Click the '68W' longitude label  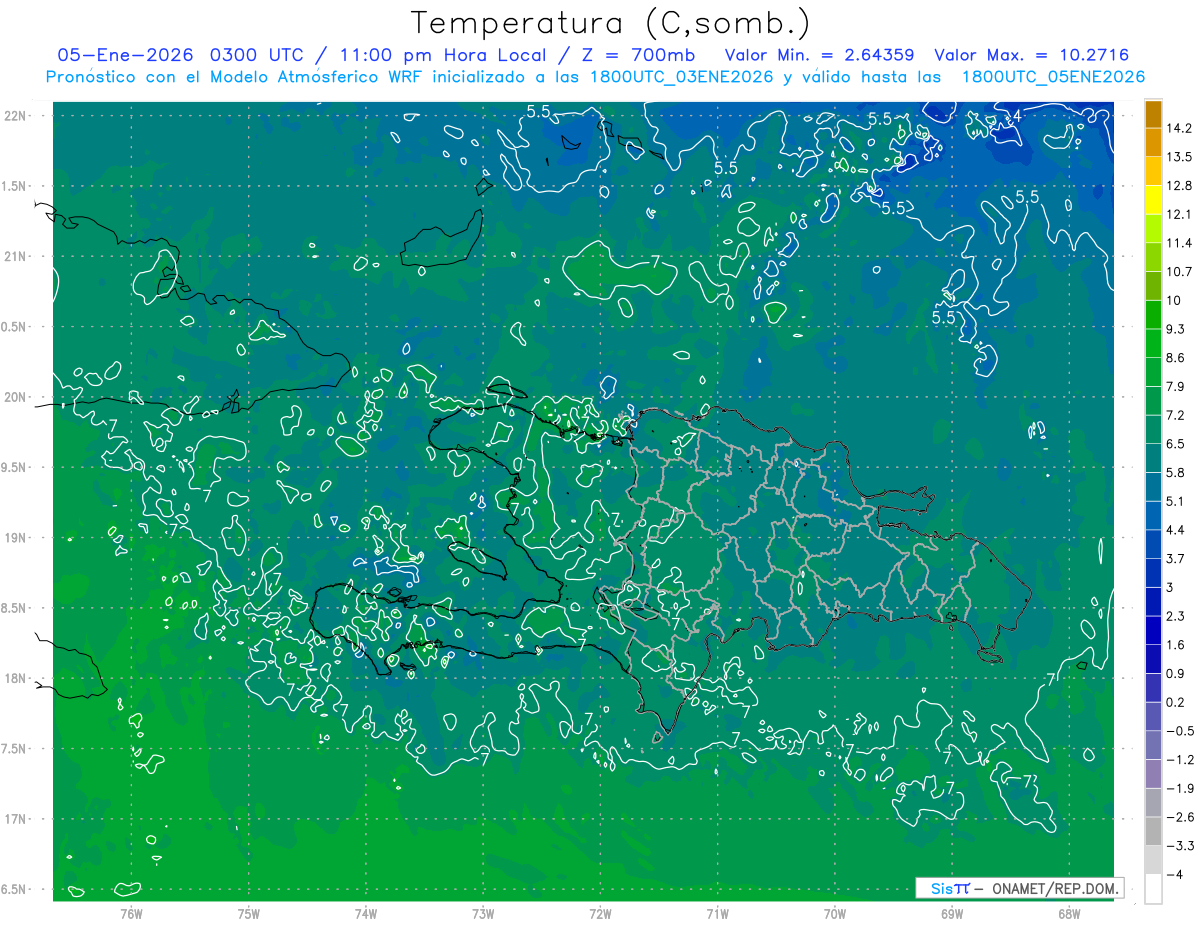coord(1069,913)
